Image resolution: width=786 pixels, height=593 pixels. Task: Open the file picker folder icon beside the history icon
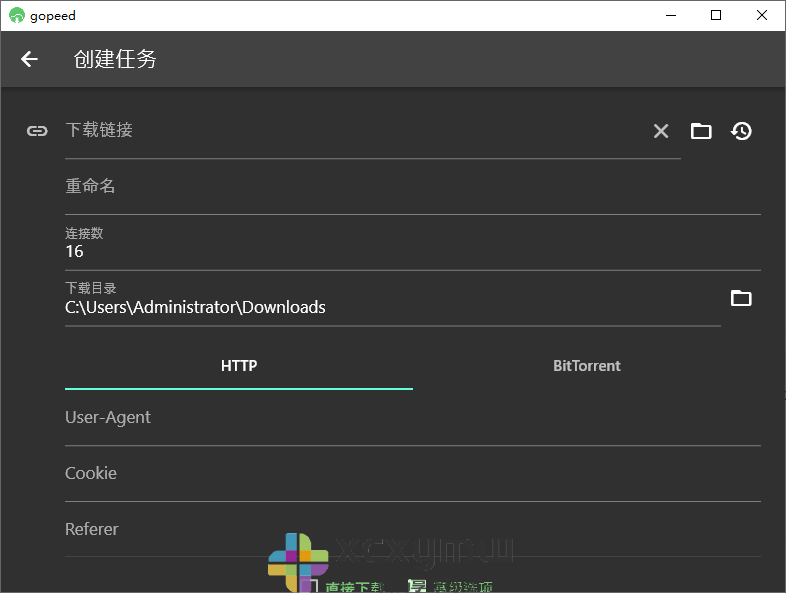coord(701,131)
